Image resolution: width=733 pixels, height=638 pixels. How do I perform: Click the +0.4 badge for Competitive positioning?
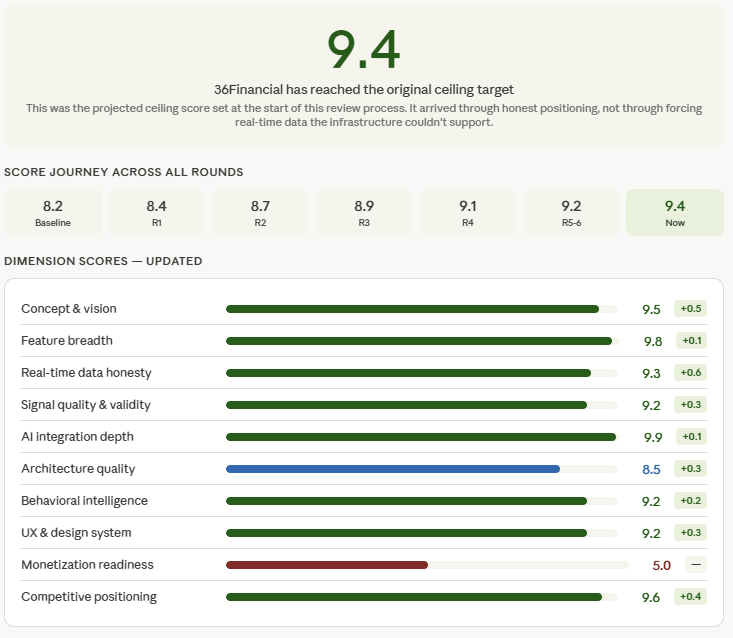[690, 596]
